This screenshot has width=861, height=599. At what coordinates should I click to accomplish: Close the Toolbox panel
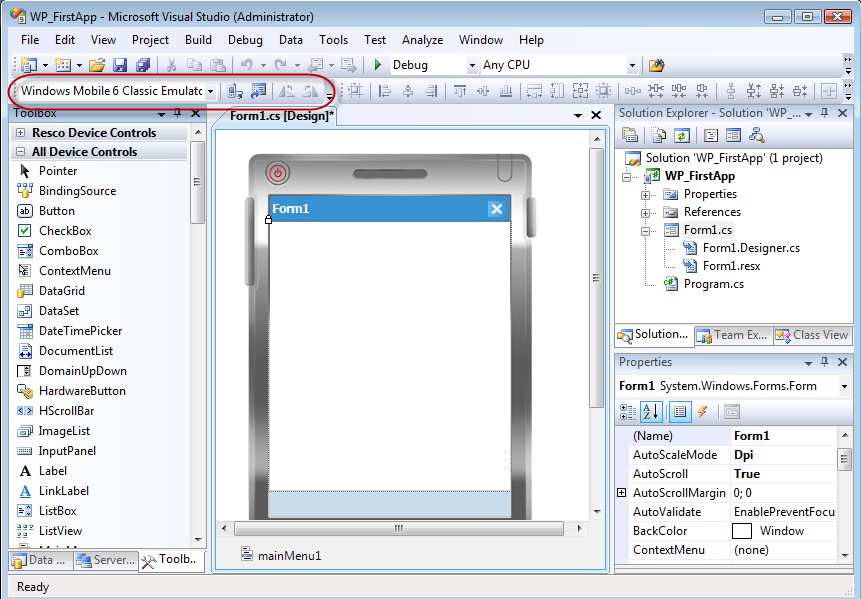click(195, 113)
